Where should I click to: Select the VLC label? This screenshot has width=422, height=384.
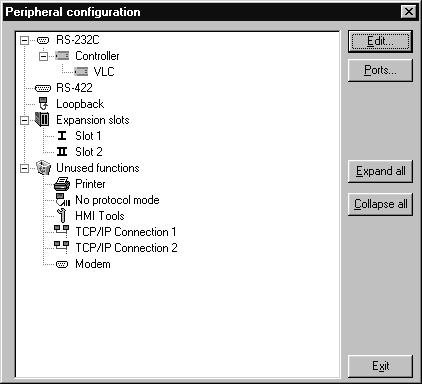tap(104, 72)
